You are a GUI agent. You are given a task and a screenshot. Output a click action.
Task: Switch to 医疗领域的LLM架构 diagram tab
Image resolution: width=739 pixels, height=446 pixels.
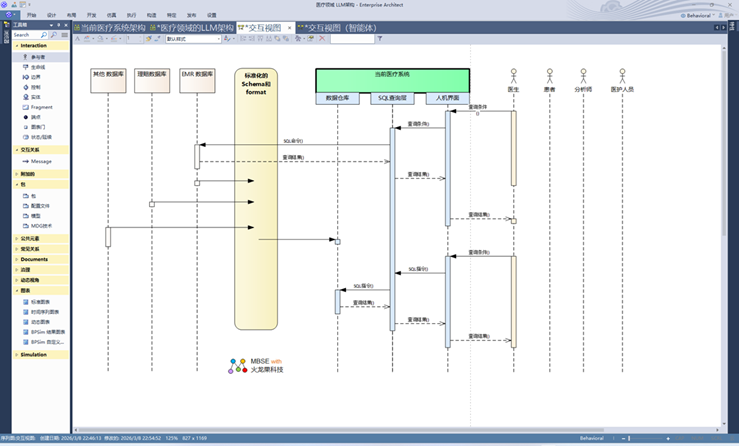click(x=192, y=27)
